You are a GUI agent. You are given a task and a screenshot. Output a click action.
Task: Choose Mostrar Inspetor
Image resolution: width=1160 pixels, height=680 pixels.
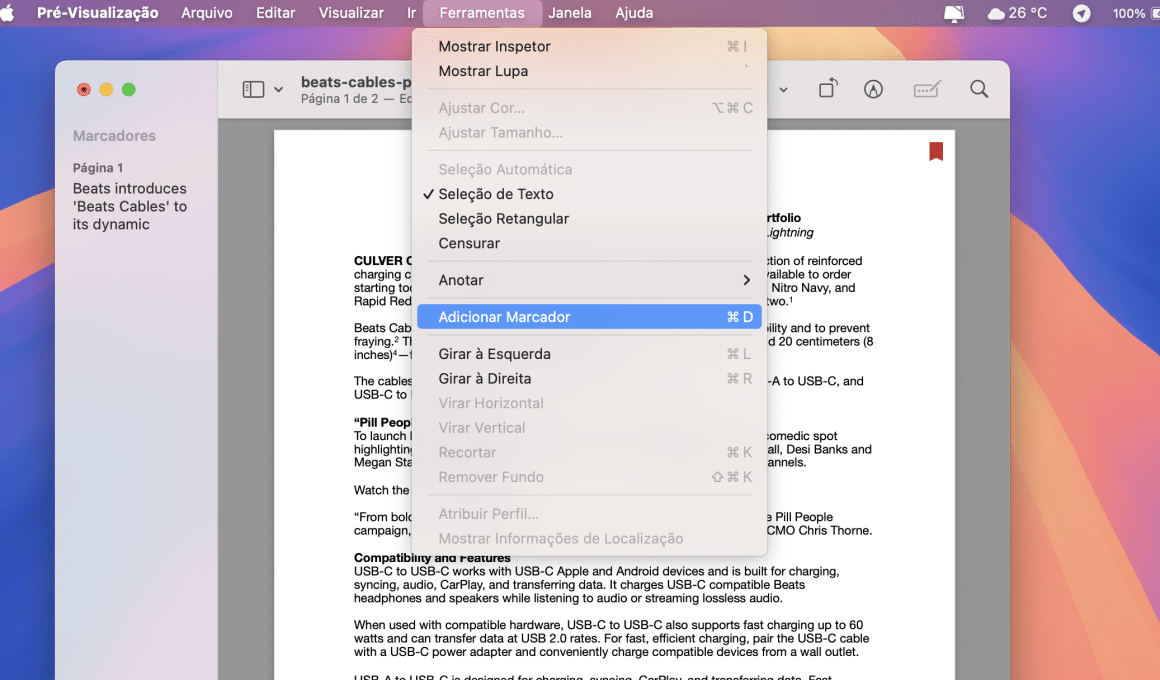tap(590, 47)
